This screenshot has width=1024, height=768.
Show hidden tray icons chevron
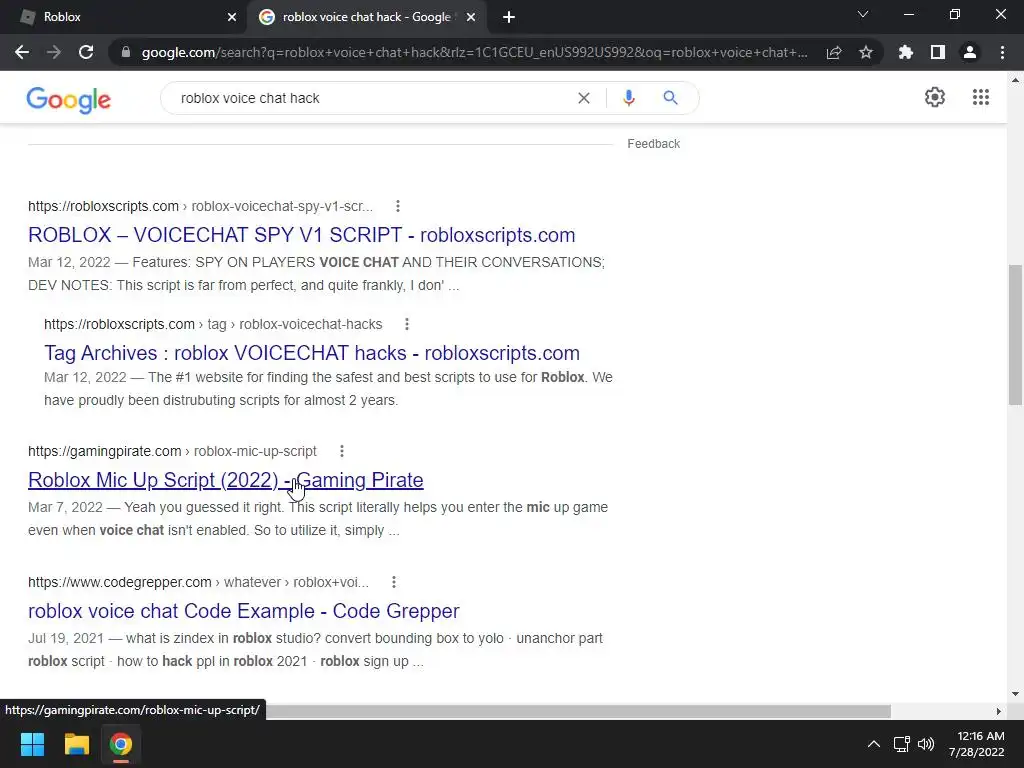pyautogui.click(x=873, y=744)
